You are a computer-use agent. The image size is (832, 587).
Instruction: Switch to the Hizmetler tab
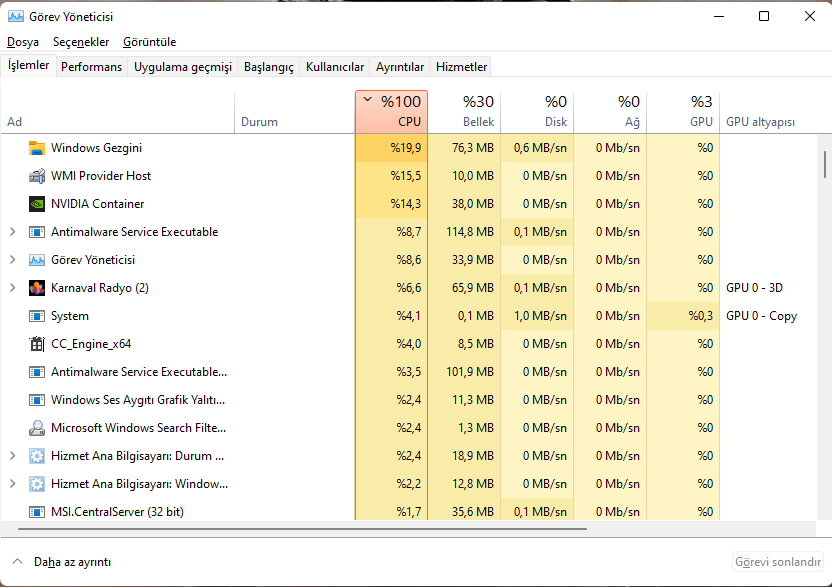461,67
